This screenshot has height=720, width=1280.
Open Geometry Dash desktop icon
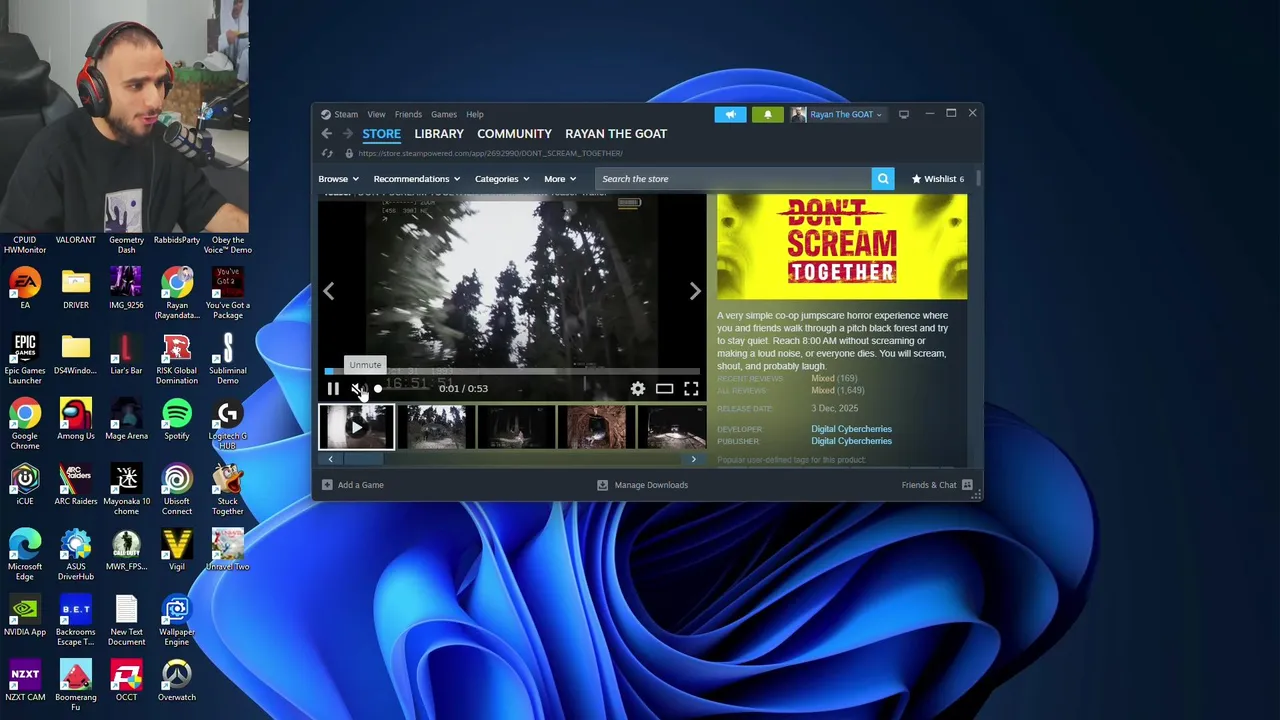tap(126, 244)
